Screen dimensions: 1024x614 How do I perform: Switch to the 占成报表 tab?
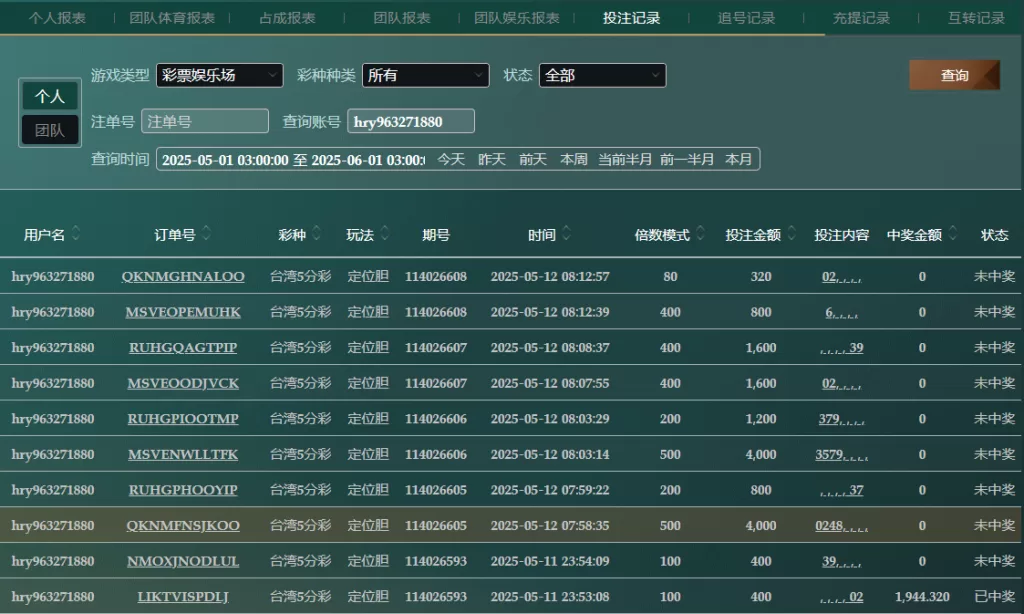tap(287, 18)
